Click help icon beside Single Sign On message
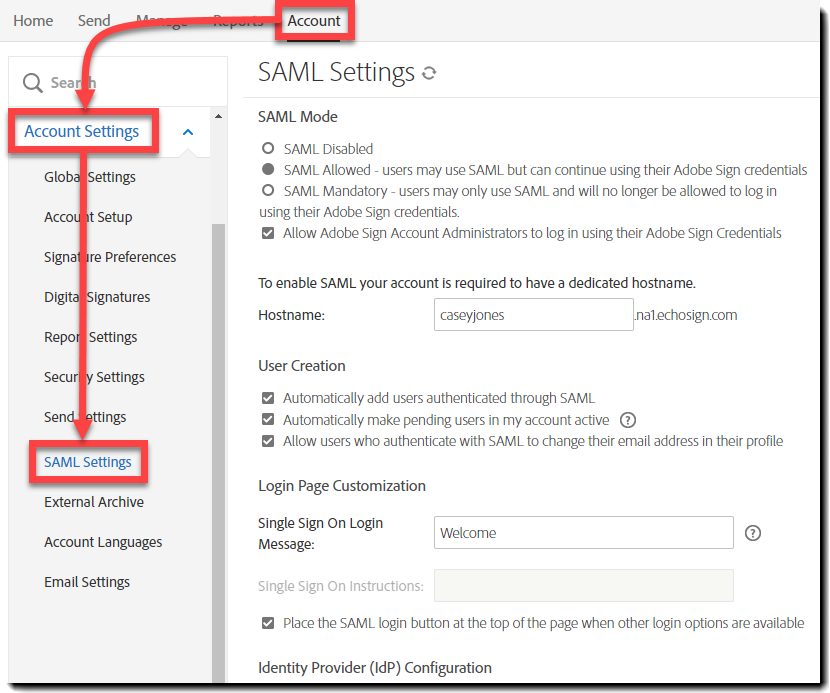Screen dimensions: 830x693 point(753,533)
